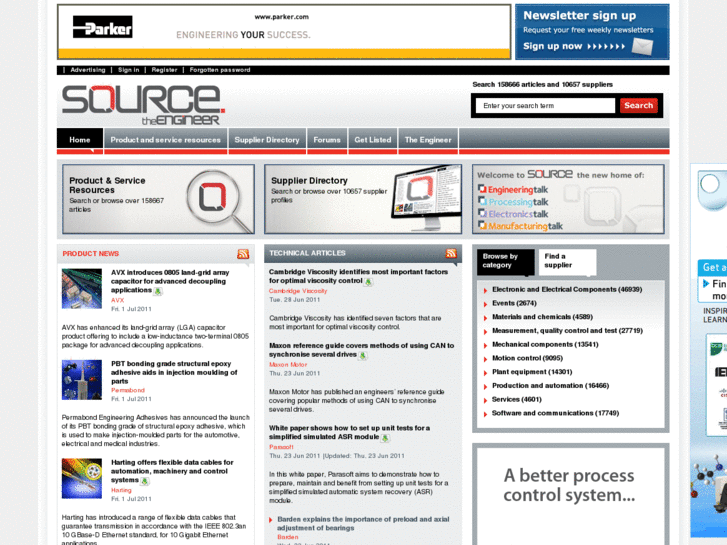Expand Measurement, quality control and test arrow
This screenshot has height=545, width=727.
tap(485, 332)
